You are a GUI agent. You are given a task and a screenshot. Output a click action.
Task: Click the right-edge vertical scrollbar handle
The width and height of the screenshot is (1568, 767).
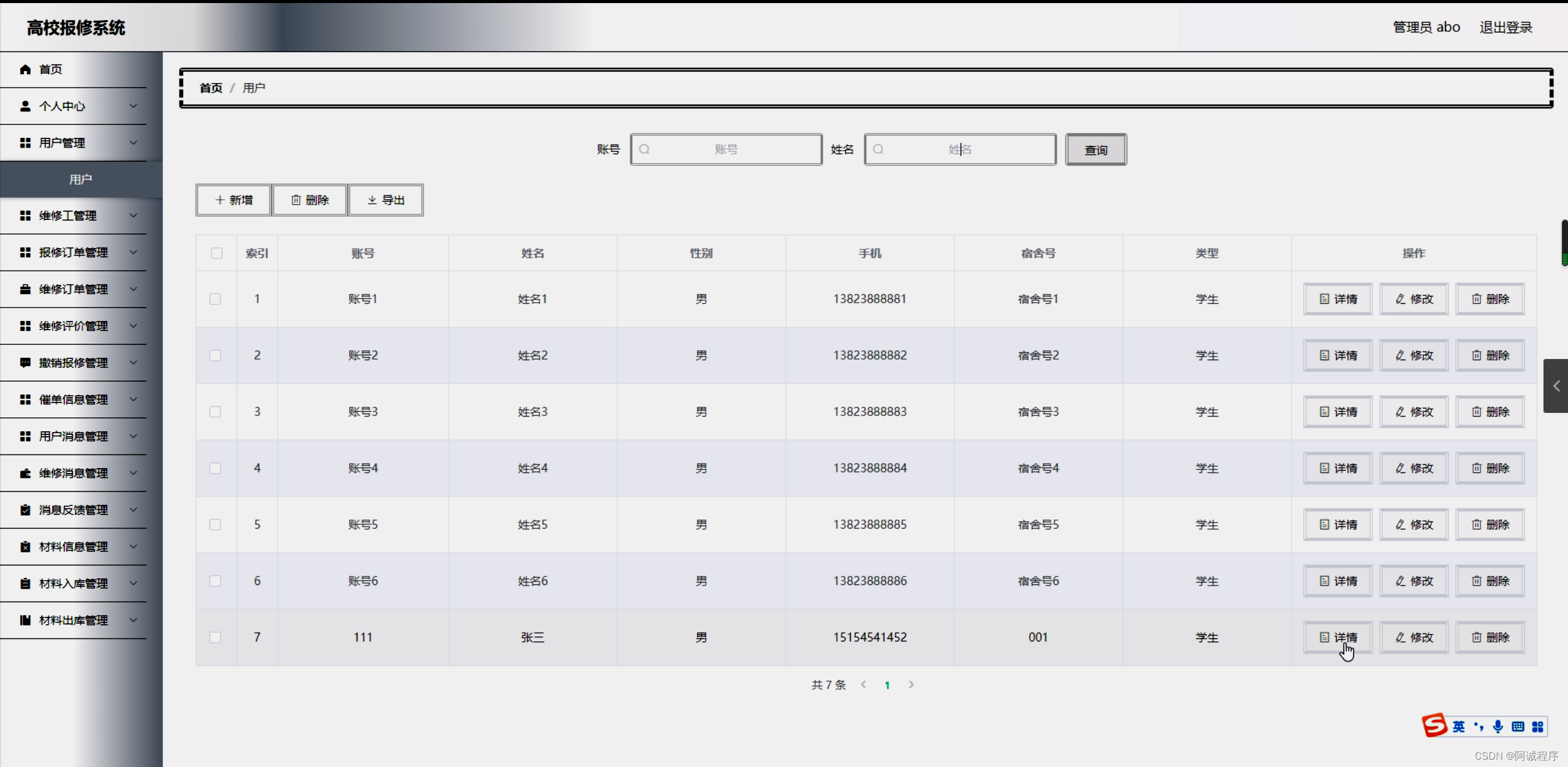(x=1564, y=243)
